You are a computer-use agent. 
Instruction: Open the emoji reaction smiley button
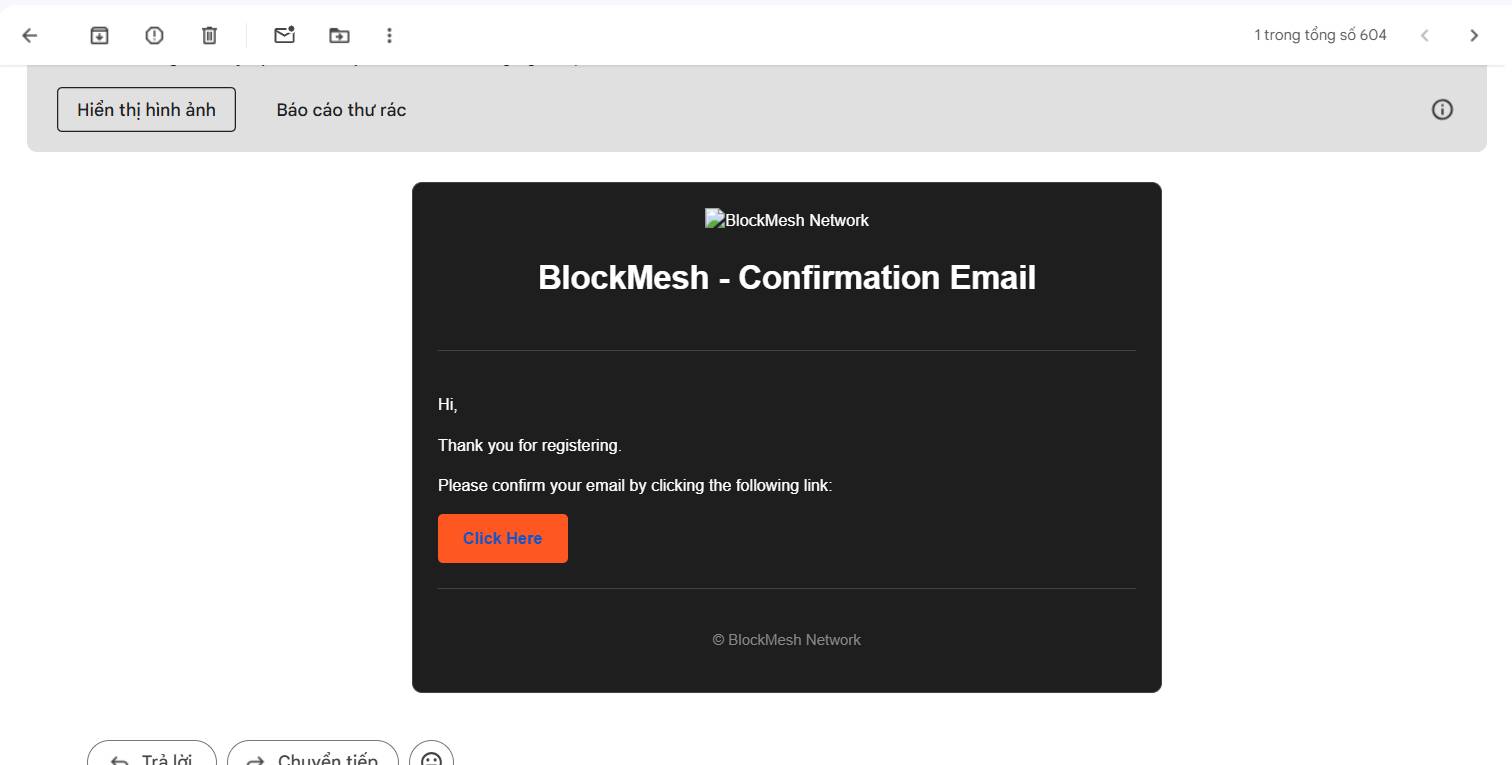coord(431,754)
